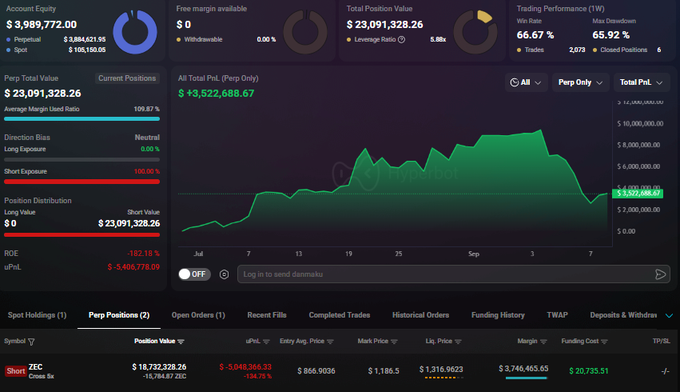Image resolution: width=680 pixels, height=392 pixels.
Task: Click the Short Exposure red bar
Action: pos(82,182)
